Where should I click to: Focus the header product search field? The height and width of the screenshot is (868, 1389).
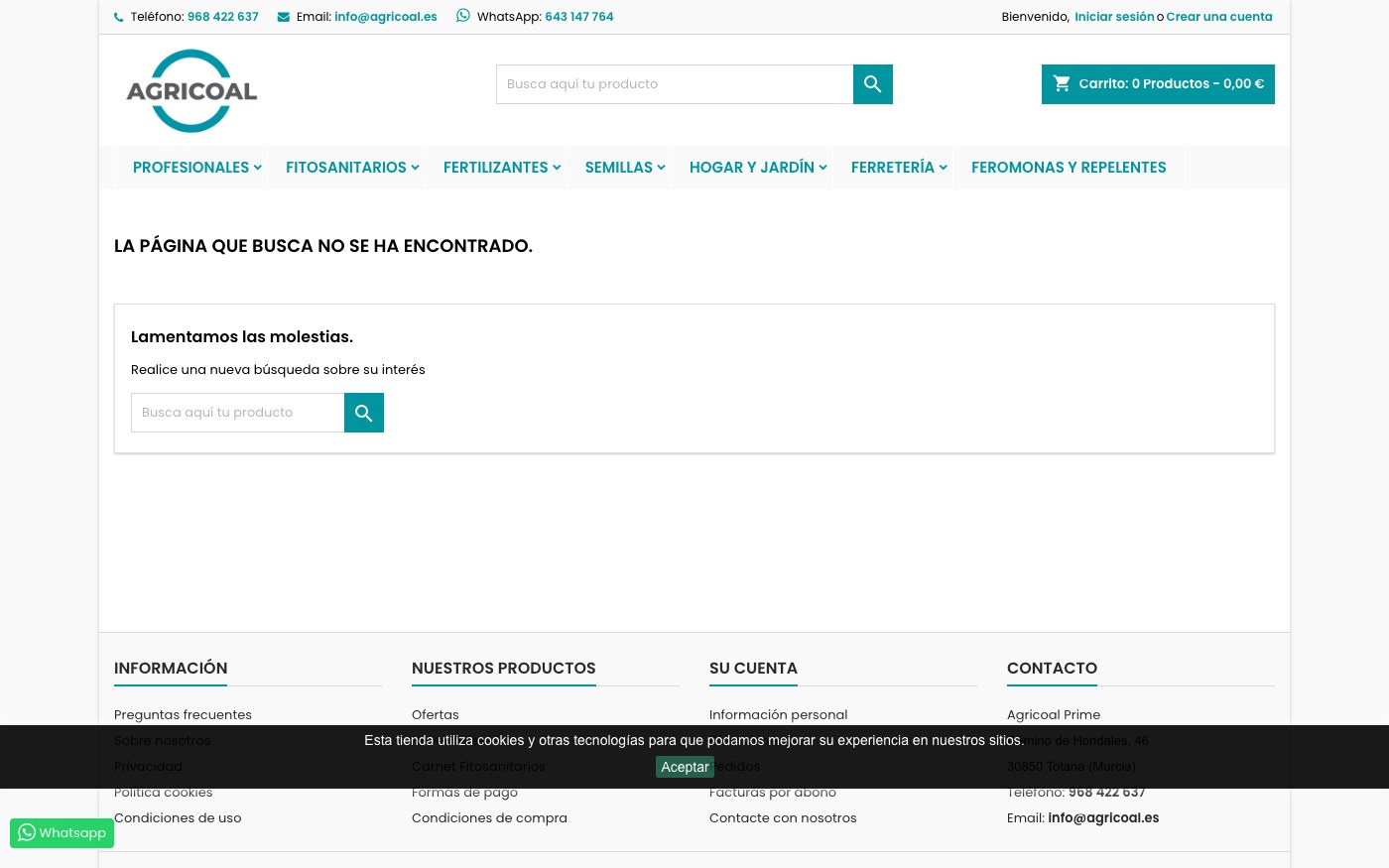tap(675, 84)
